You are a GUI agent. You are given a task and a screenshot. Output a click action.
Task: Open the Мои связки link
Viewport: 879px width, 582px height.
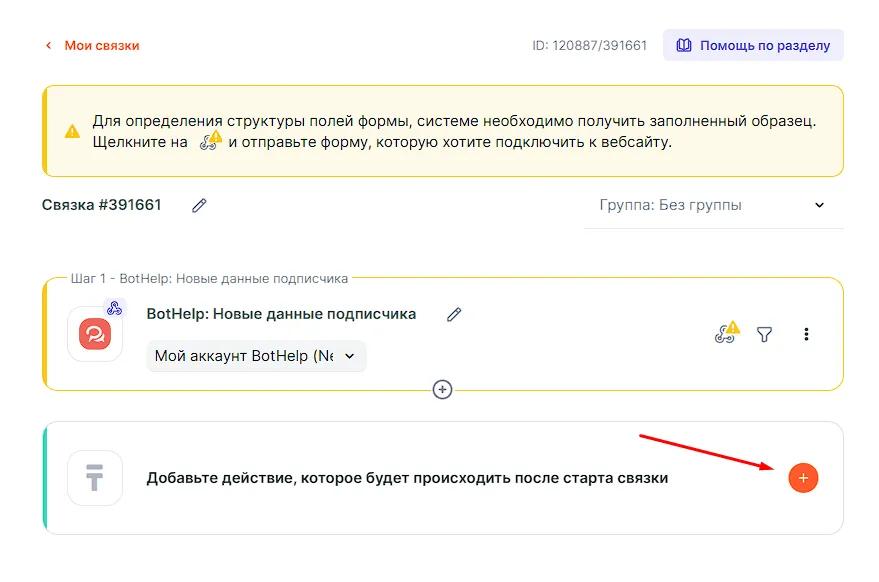pos(101,45)
